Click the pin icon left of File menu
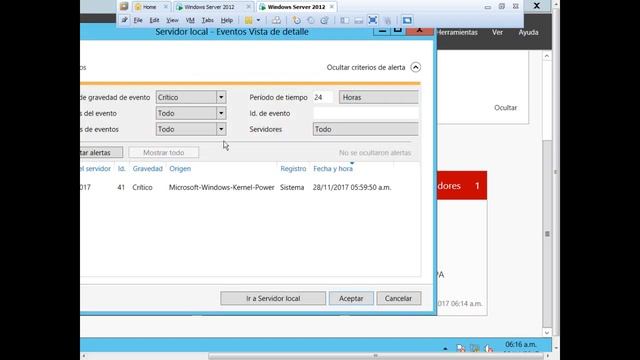 point(124,20)
